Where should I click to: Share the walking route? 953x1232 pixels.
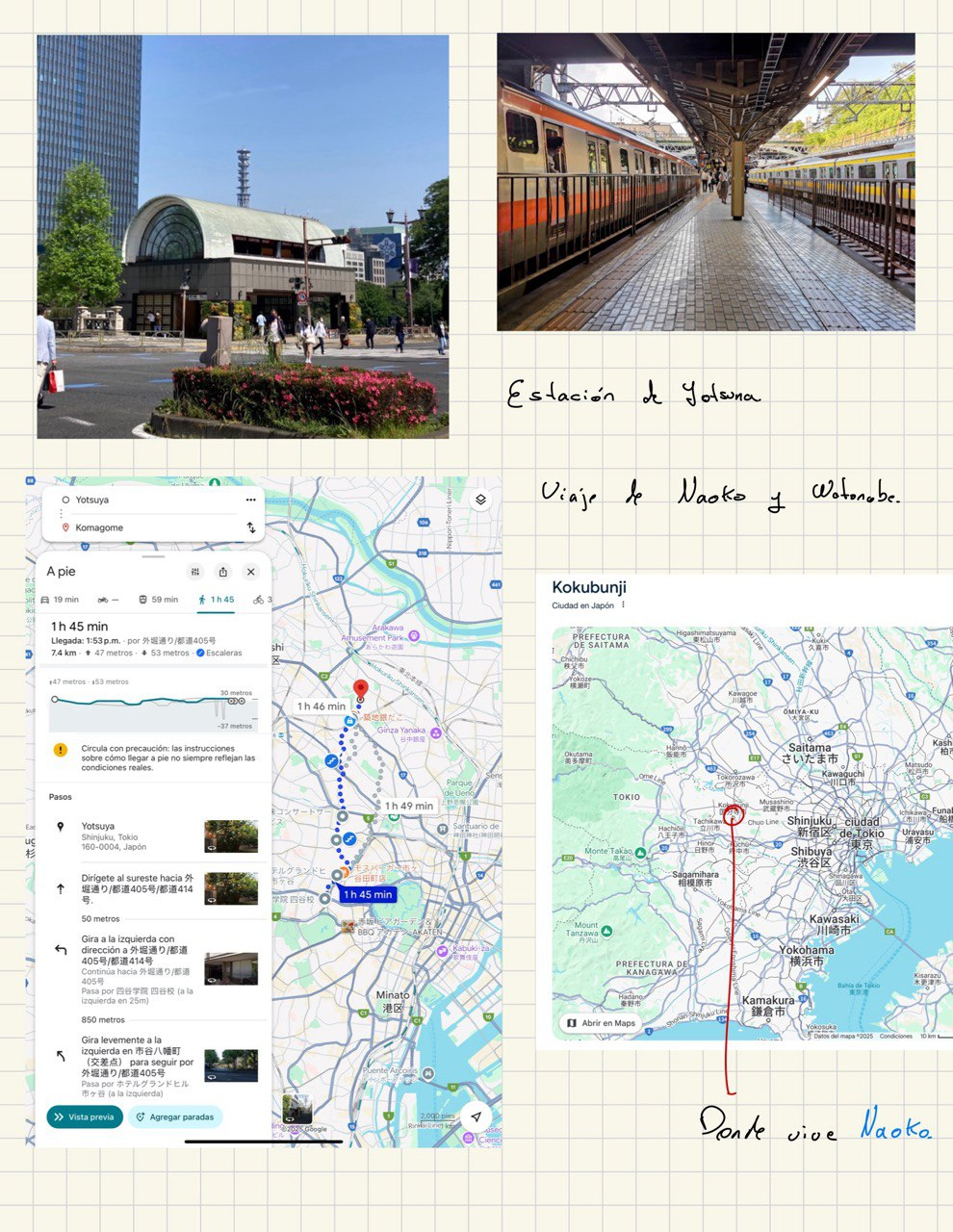tap(223, 572)
